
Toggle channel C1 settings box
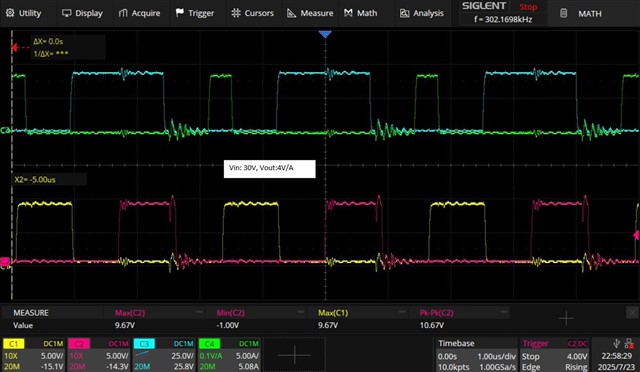pos(33,354)
